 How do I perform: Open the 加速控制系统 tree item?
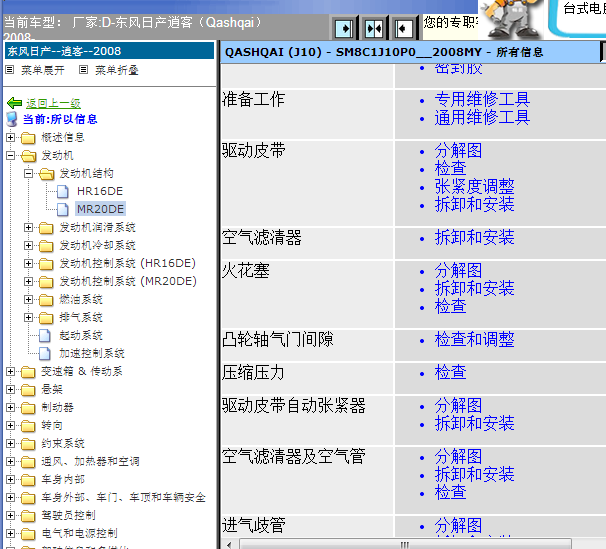coord(92,353)
